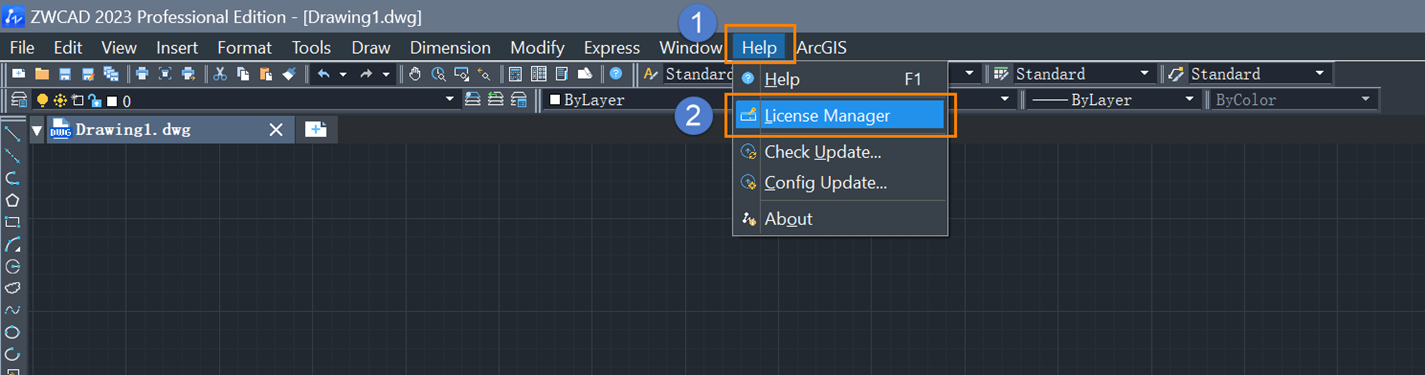This screenshot has height=375, width=1425.
Task: Toggle layer 0 freeze sun icon
Action: 60,100
